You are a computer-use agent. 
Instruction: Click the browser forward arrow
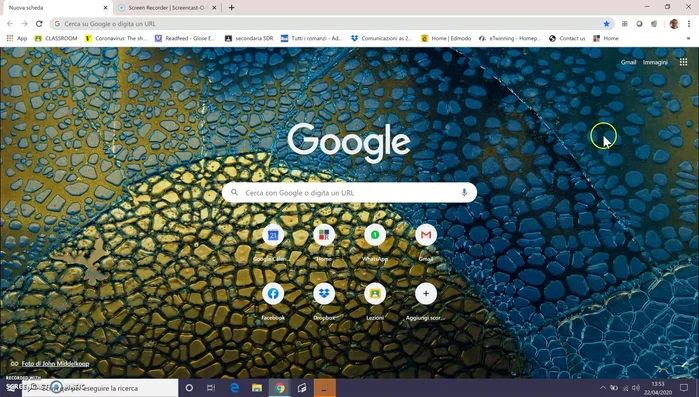(x=25, y=24)
